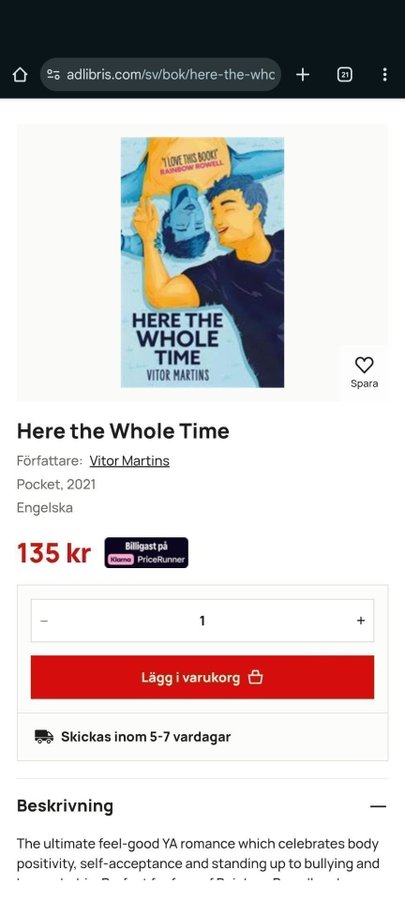Click the Lägg i varukorg button
This screenshot has width=405, height=900.
(202, 677)
